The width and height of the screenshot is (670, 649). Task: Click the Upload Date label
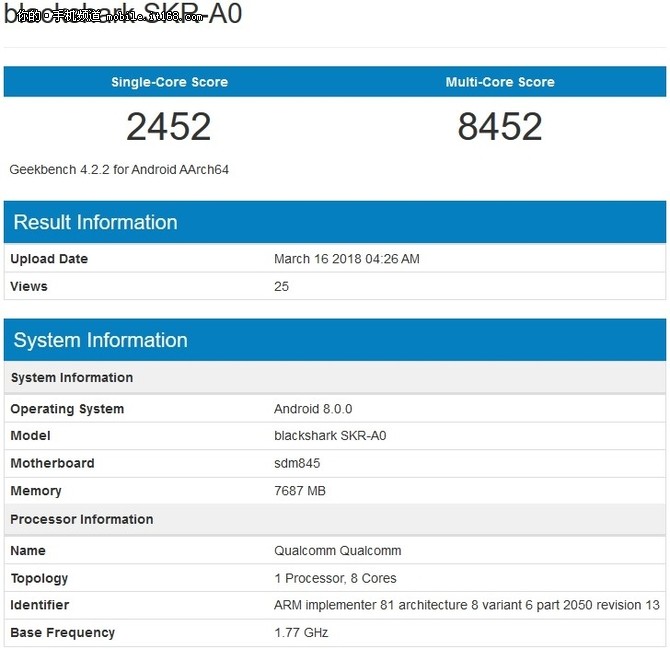[x=49, y=258]
